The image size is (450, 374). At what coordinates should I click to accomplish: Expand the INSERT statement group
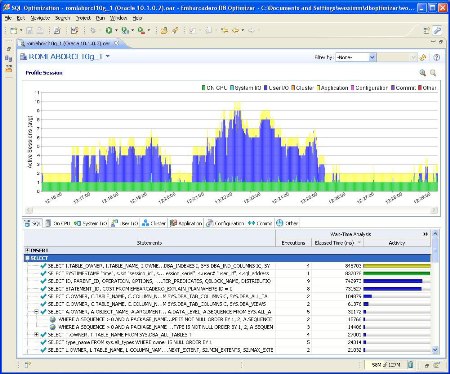28,250
